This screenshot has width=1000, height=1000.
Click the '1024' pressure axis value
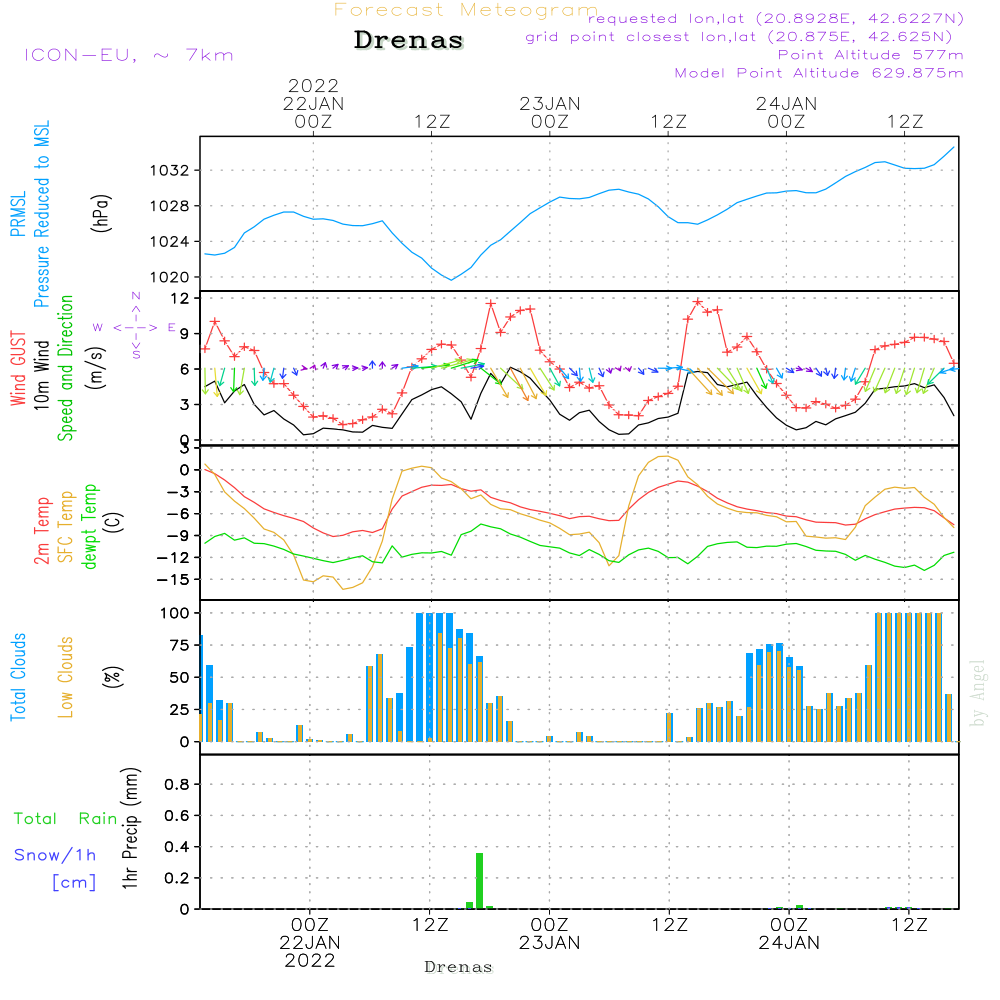pyautogui.click(x=170, y=242)
